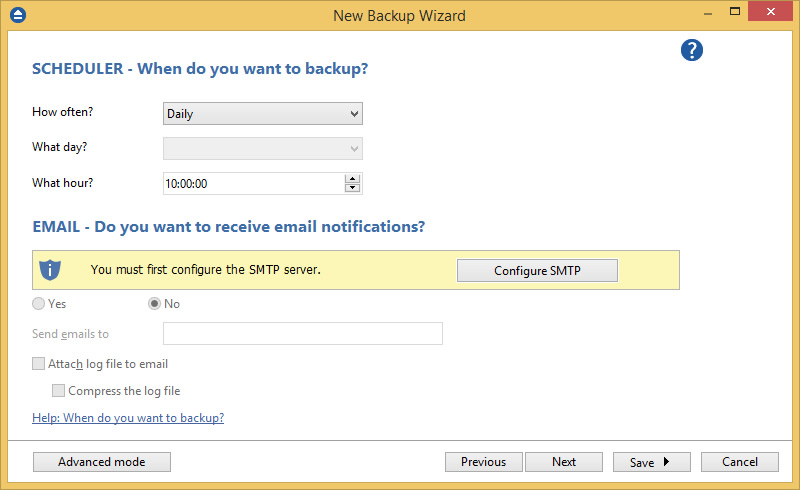Click the Save button's arrow icon
The image size is (800, 490).
[666, 462]
